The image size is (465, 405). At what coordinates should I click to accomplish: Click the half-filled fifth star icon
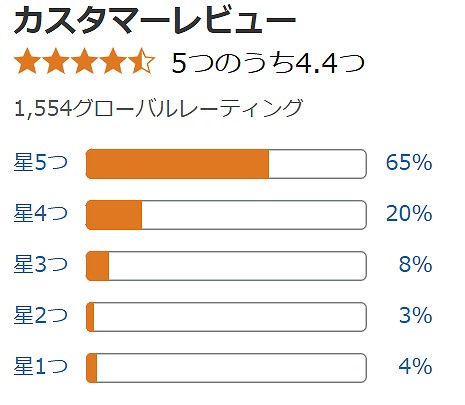pyautogui.click(x=142, y=61)
